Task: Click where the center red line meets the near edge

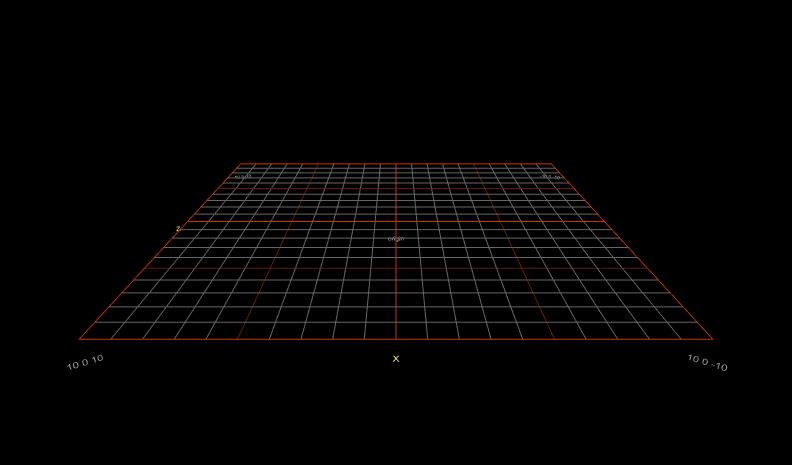Action: click(396, 339)
